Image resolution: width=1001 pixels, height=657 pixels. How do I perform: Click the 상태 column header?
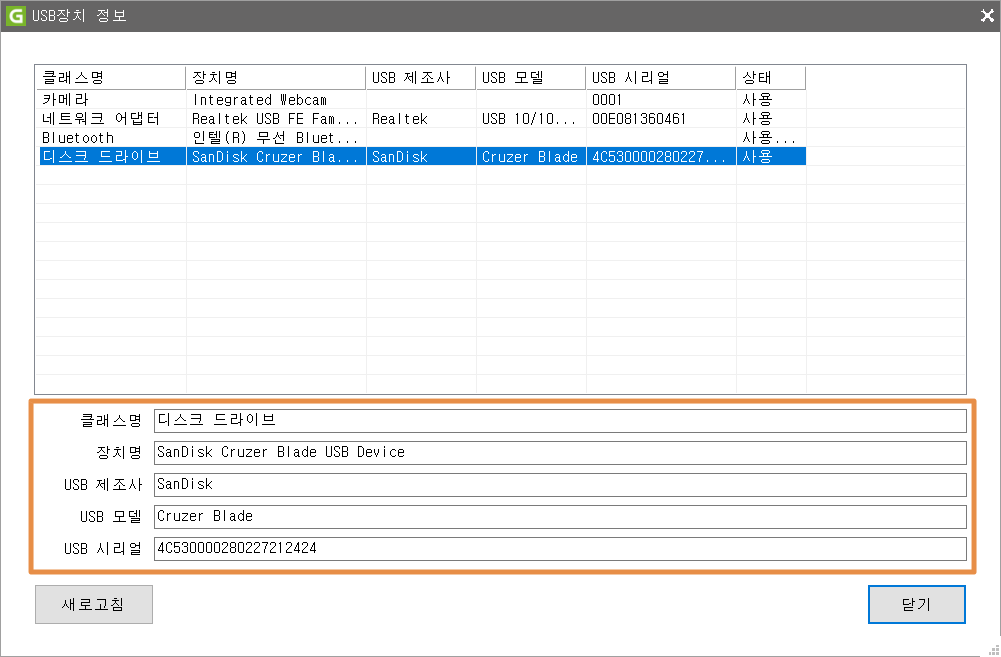pos(770,78)
